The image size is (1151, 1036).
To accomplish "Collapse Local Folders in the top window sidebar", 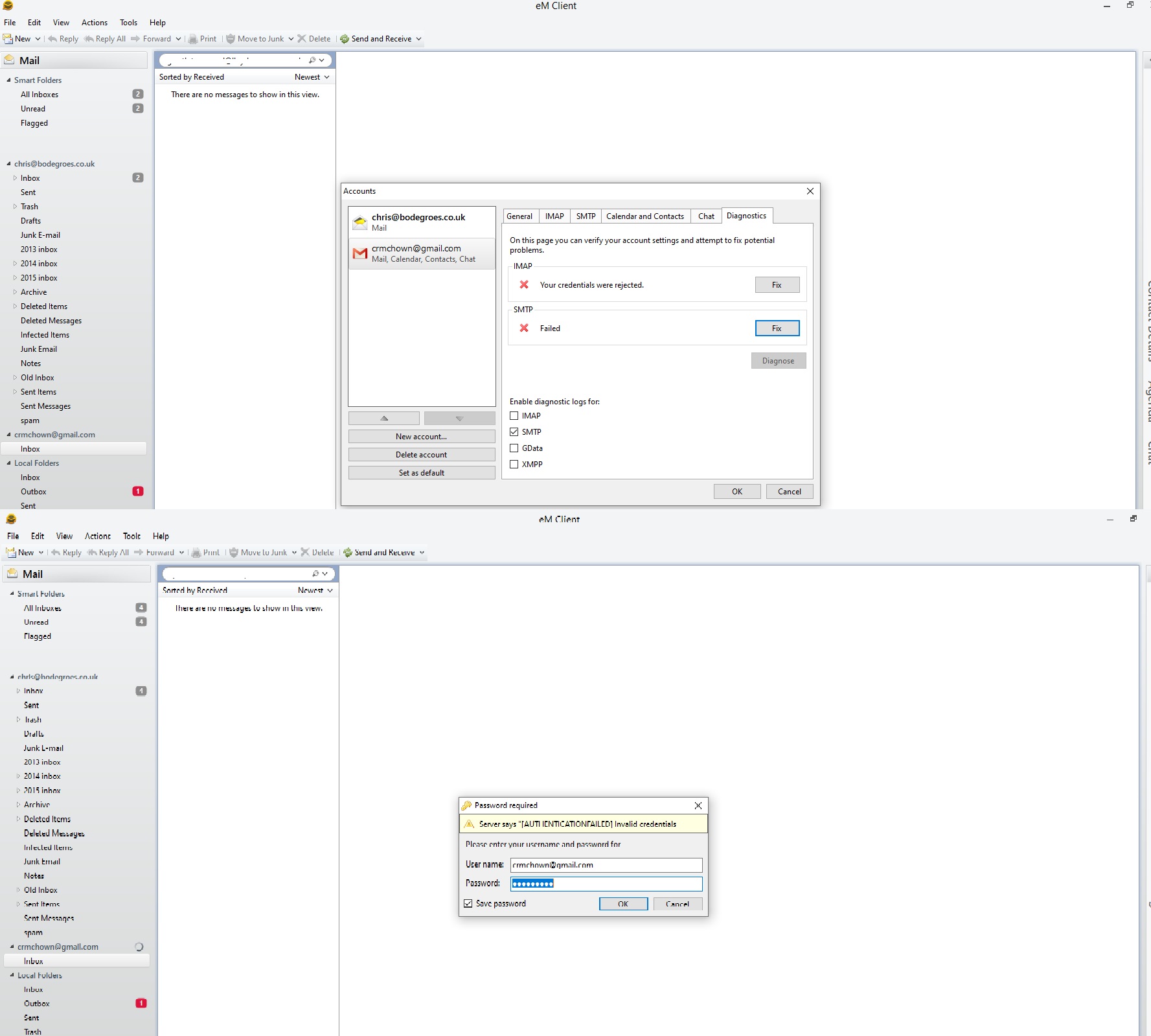I will [x=9, y=463].
